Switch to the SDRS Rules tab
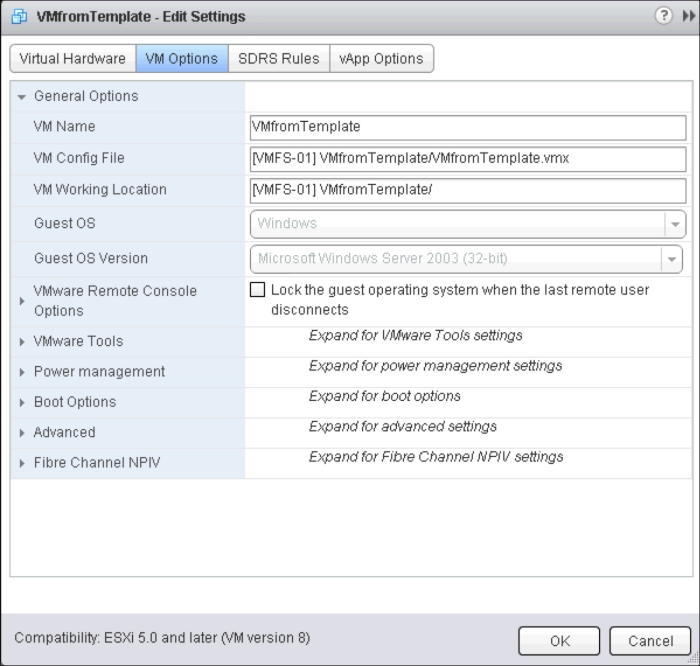The height and width of the screenshot is (666, 700). click(278, 59)
